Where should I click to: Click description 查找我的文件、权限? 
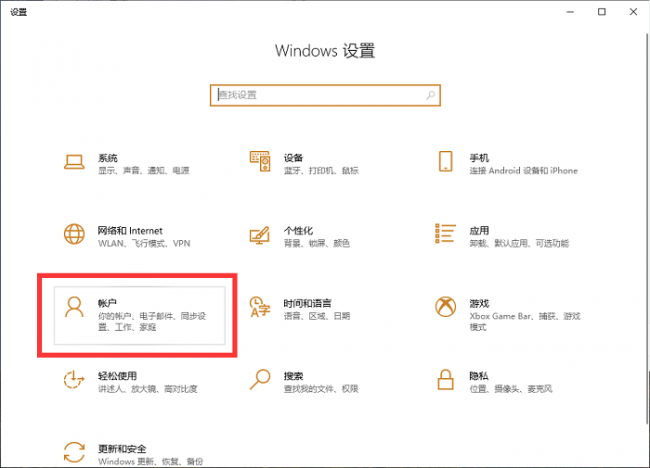click(321, 389)
